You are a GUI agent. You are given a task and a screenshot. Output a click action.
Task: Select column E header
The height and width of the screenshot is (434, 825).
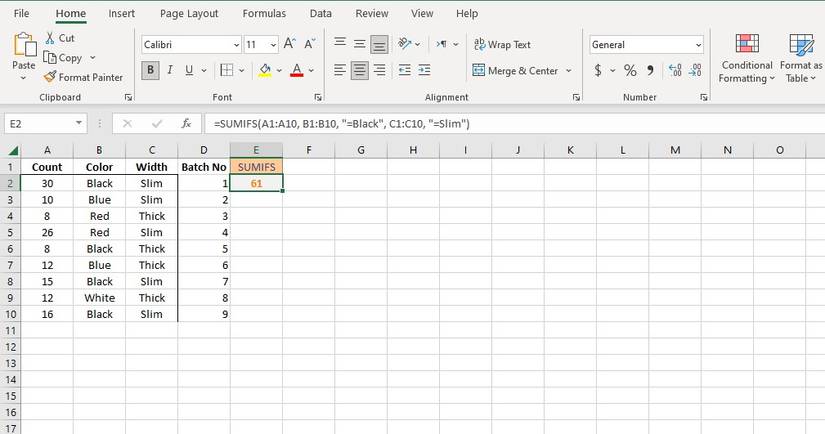[x=256, y=150]
